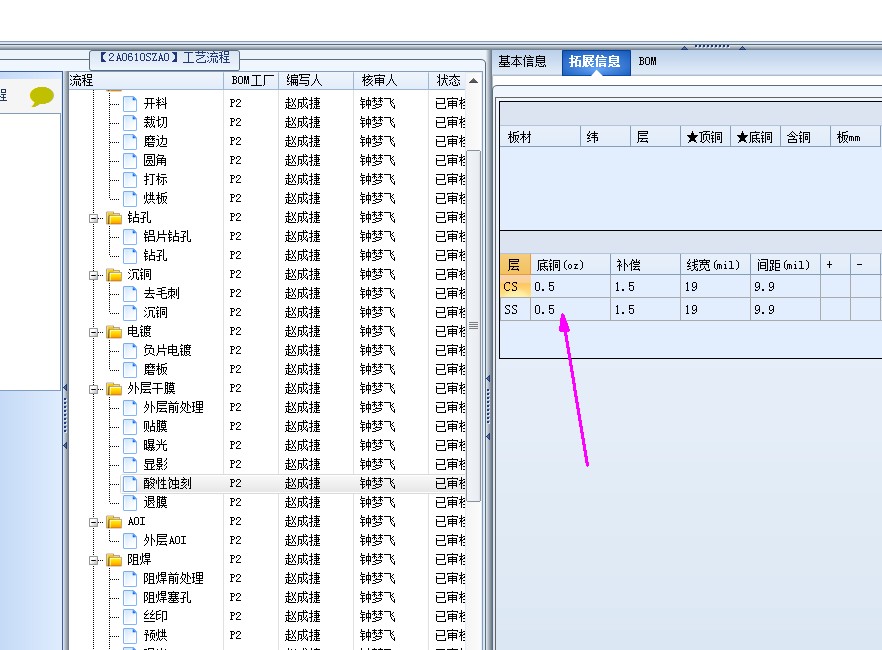The width and height of the screenshot is (882, 650).
Task: Click the 补偿 value 1.5 in CS row
Action: click(645, 287)
